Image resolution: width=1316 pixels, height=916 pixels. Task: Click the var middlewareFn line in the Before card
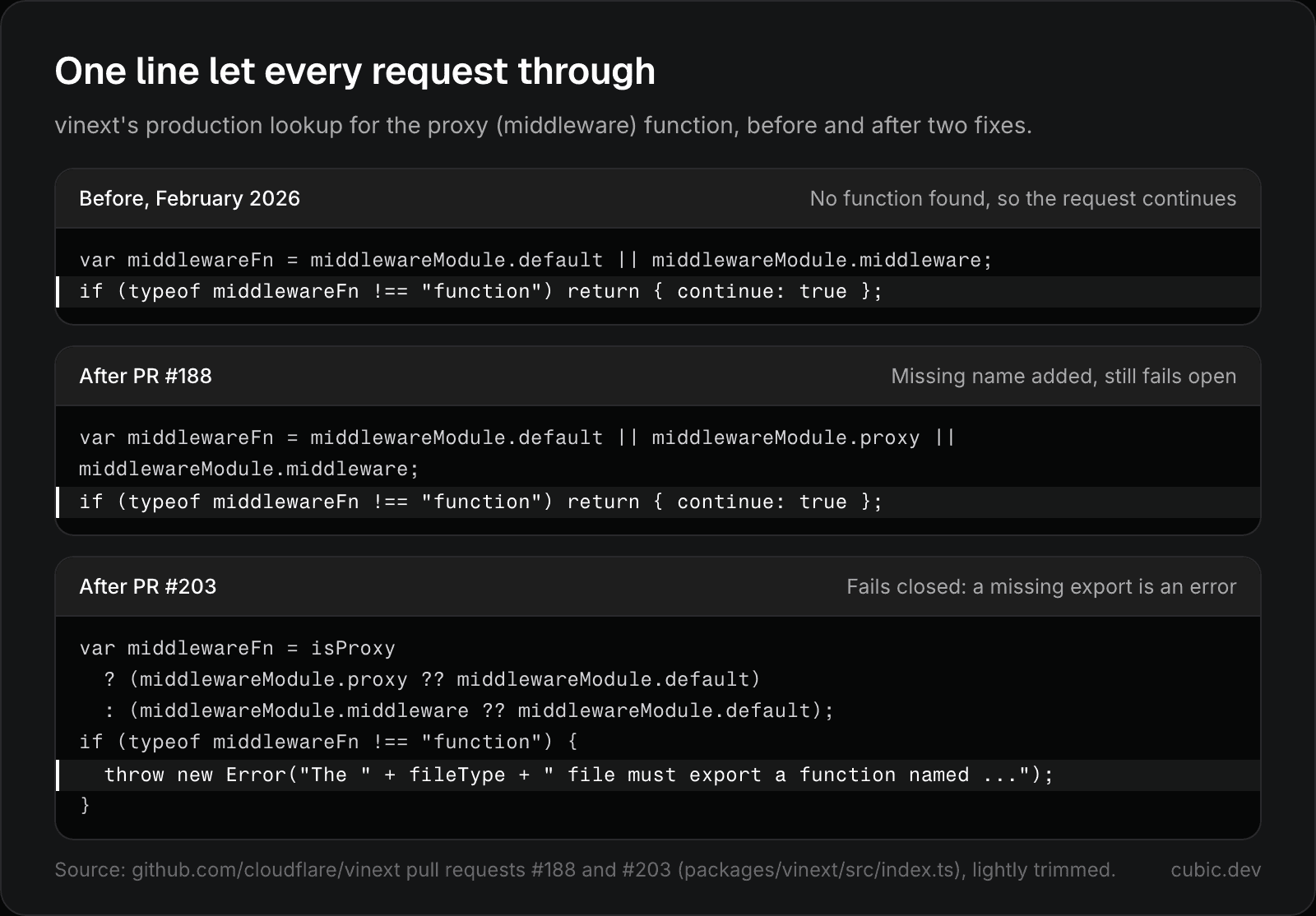[x=535, y=260]
